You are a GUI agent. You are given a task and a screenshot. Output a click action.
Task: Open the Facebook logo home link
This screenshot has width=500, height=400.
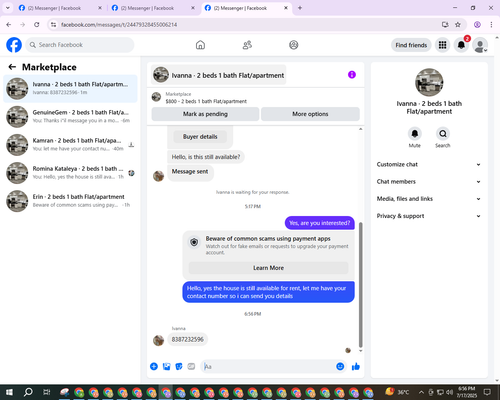pos(14,45)
